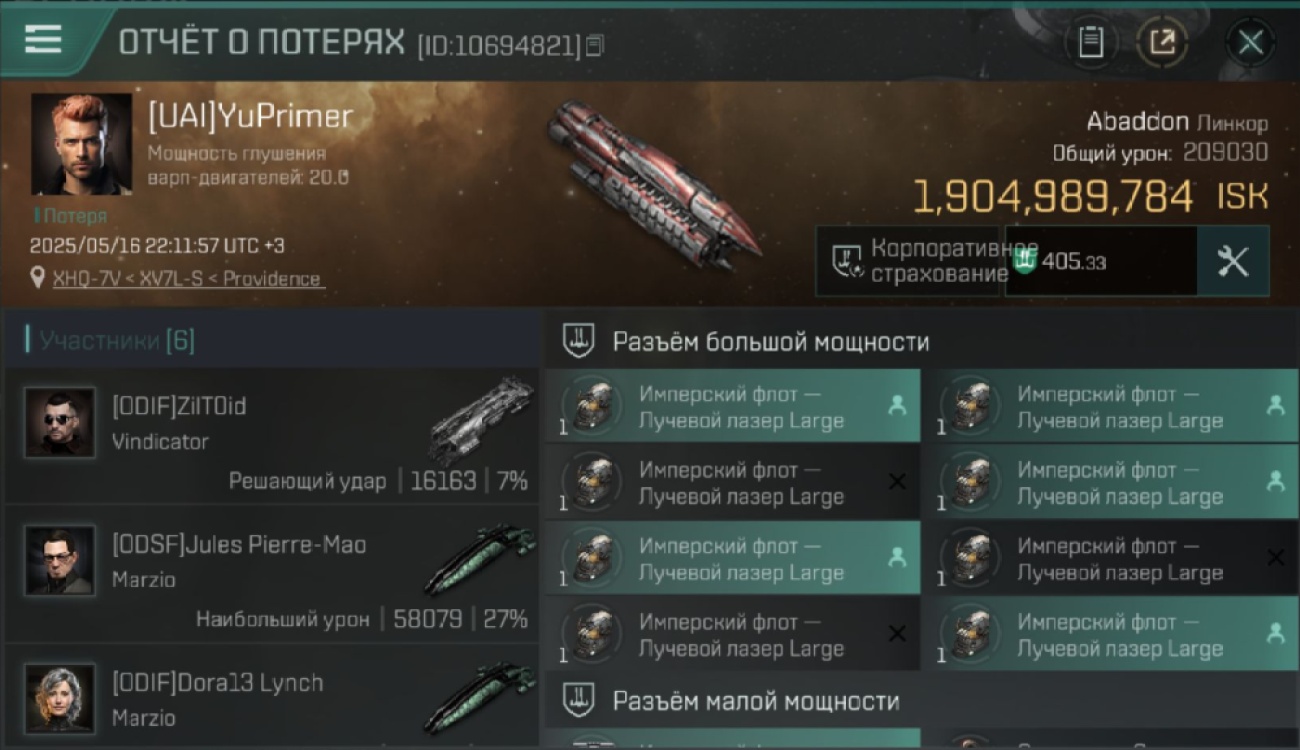The height and width of the screenshot is (750, 1300).
Task: Select the Dora13 Lynch participant row
Action: (x=272, y=697)
